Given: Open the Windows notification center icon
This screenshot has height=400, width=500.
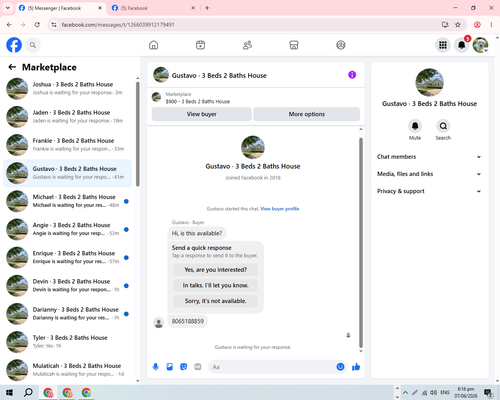Looking at the screenshot, I should pos(488,392).
